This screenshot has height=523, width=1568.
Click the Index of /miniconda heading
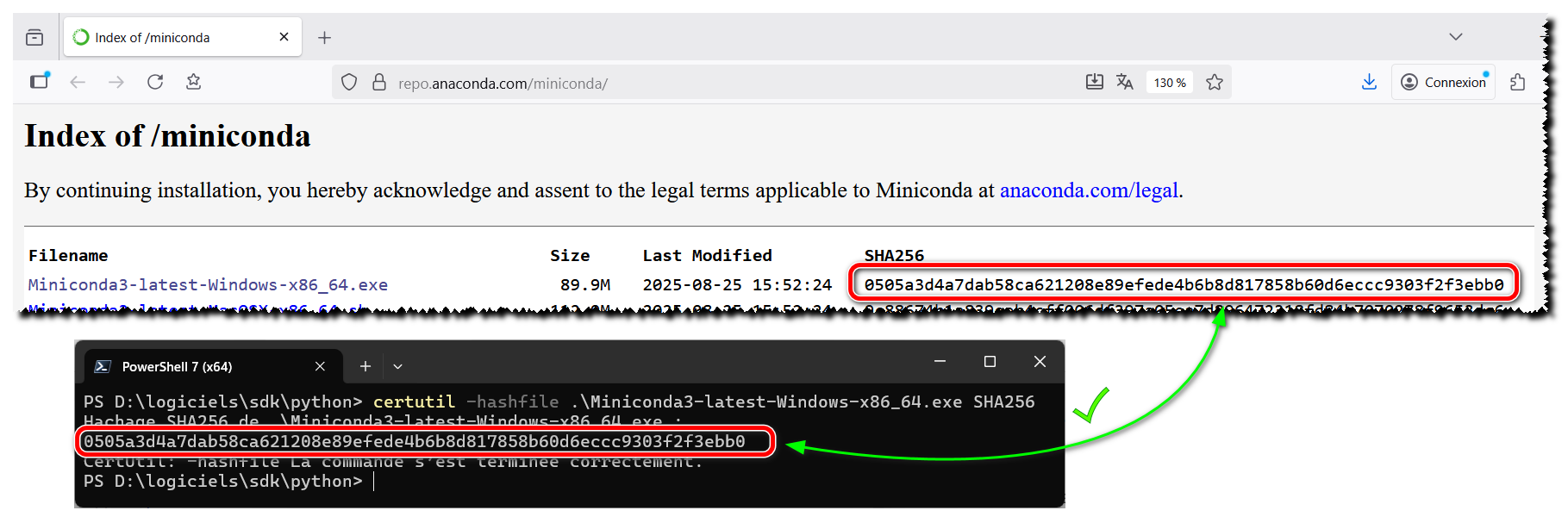(167, 136)
